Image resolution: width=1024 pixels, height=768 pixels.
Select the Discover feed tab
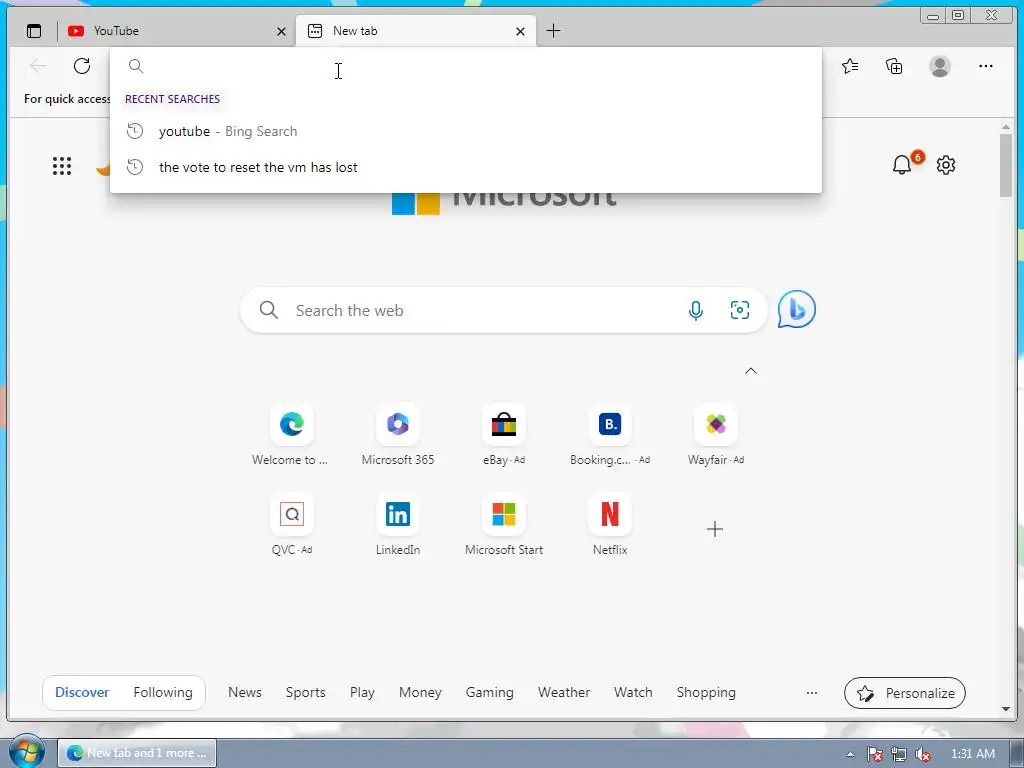point(82,692)
